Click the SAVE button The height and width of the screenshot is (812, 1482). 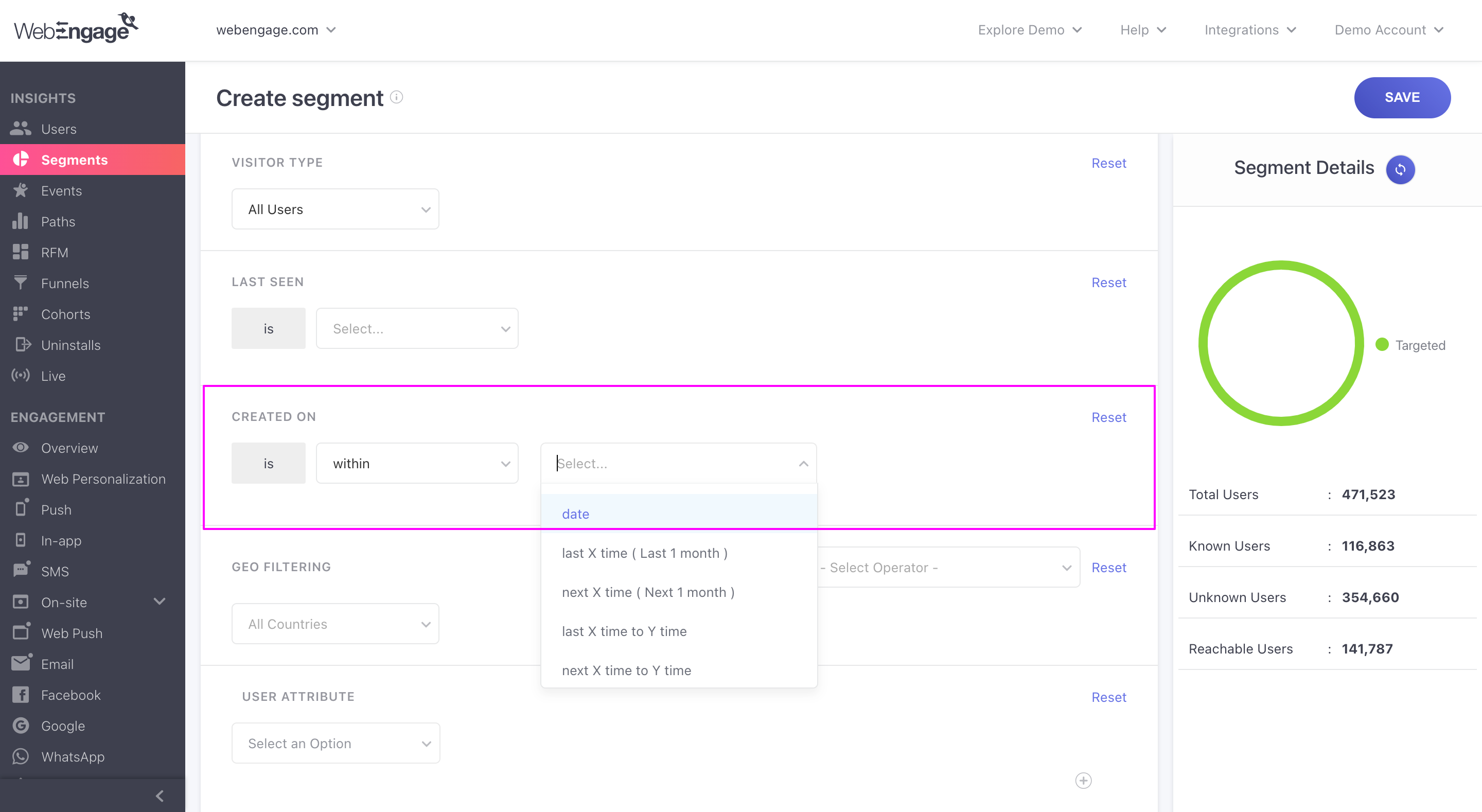tap(1402, 97)
